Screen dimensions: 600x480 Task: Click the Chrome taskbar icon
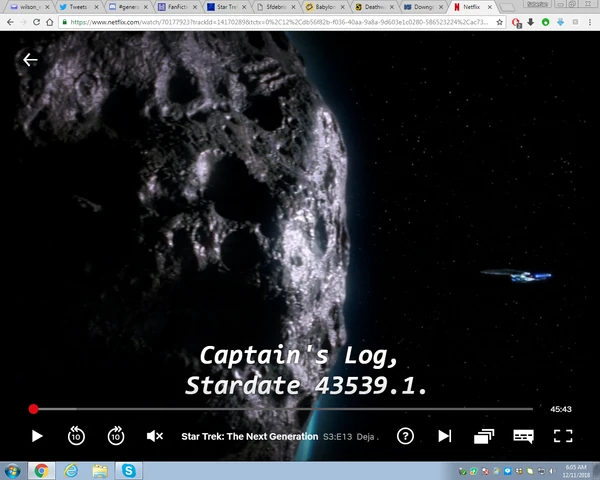pyautogui.click(x=41, y=471)
